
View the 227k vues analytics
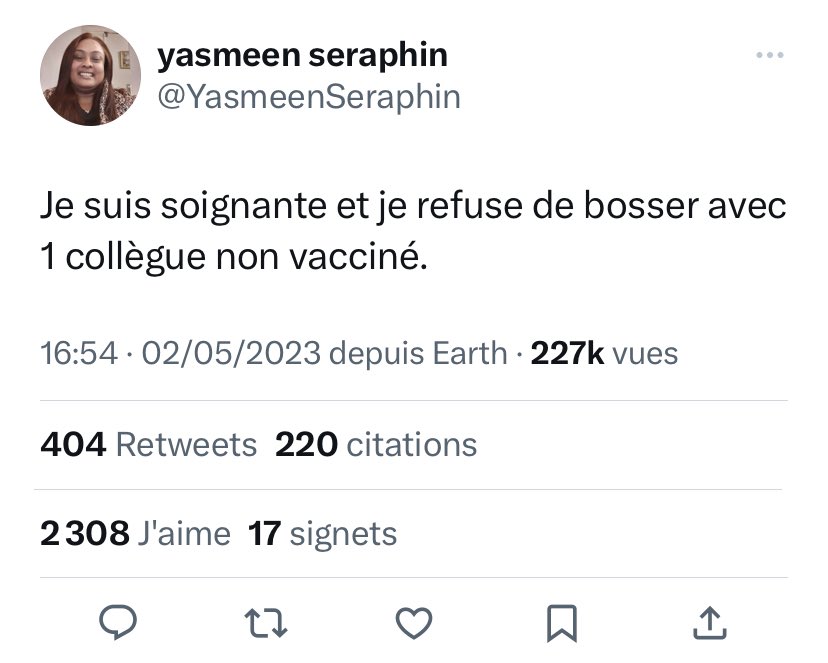[x=604, y=353]
